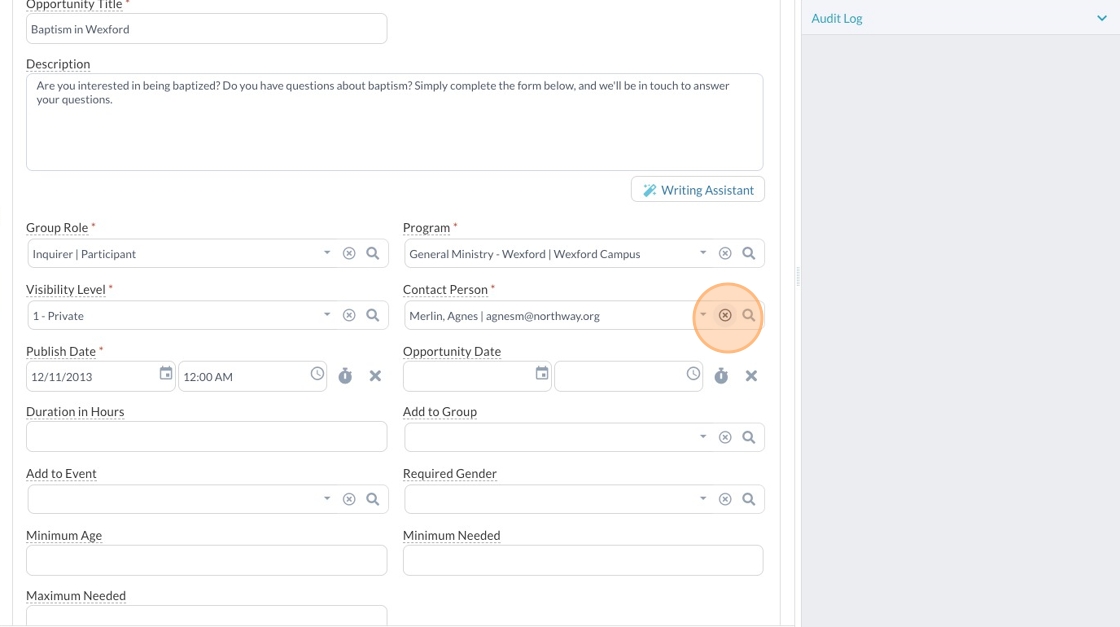Expand the Group Role dropdown
The height and width of the screenshot is (627, 1120).
point(327,253)
